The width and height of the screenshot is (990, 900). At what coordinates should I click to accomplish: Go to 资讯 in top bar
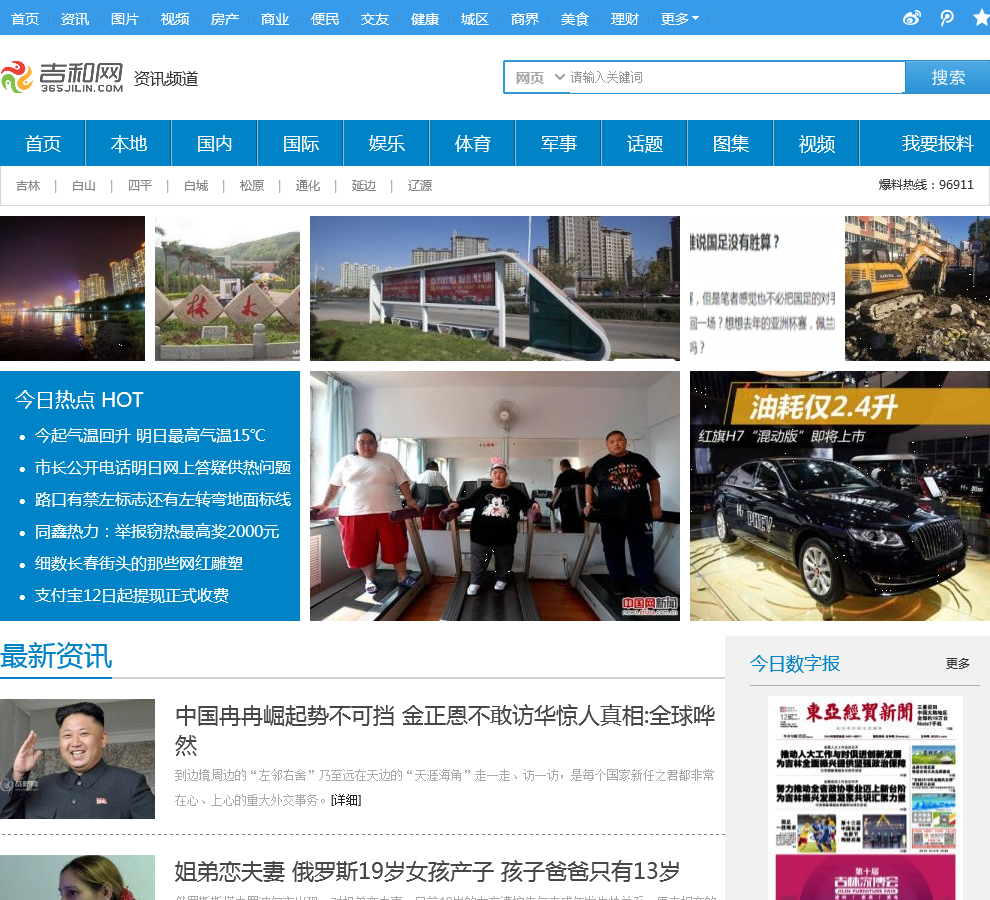tap(75, 19)
